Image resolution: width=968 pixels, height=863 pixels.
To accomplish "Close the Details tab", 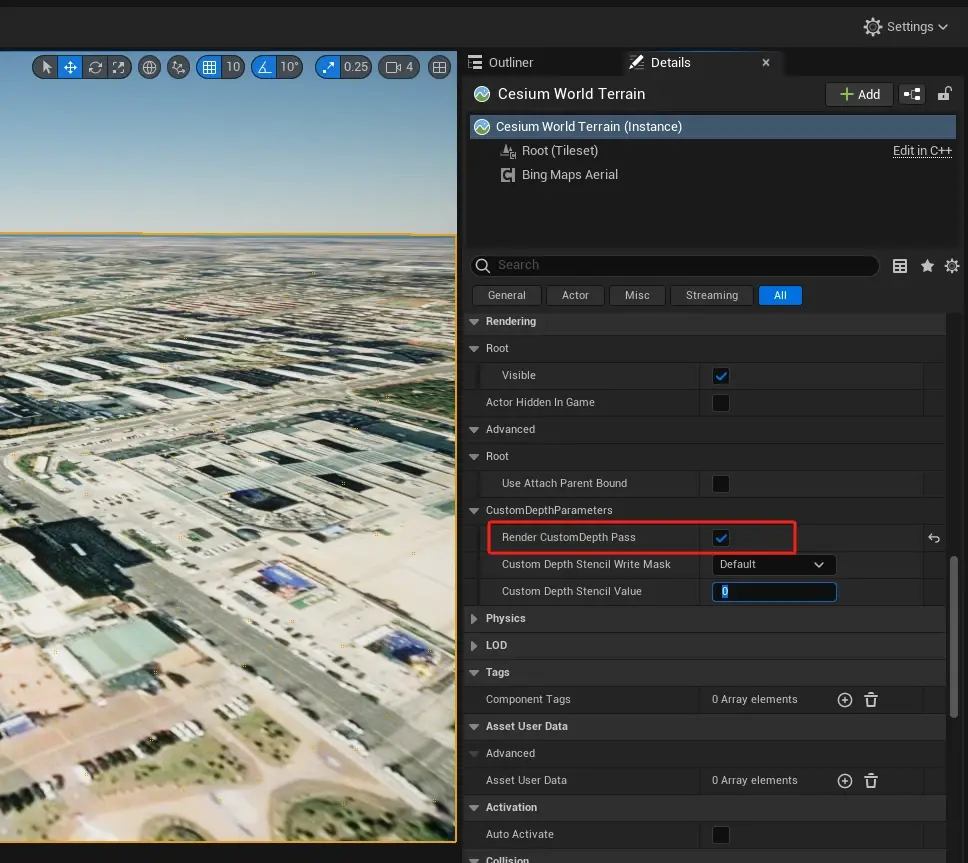I will click(x=766, y=62).
